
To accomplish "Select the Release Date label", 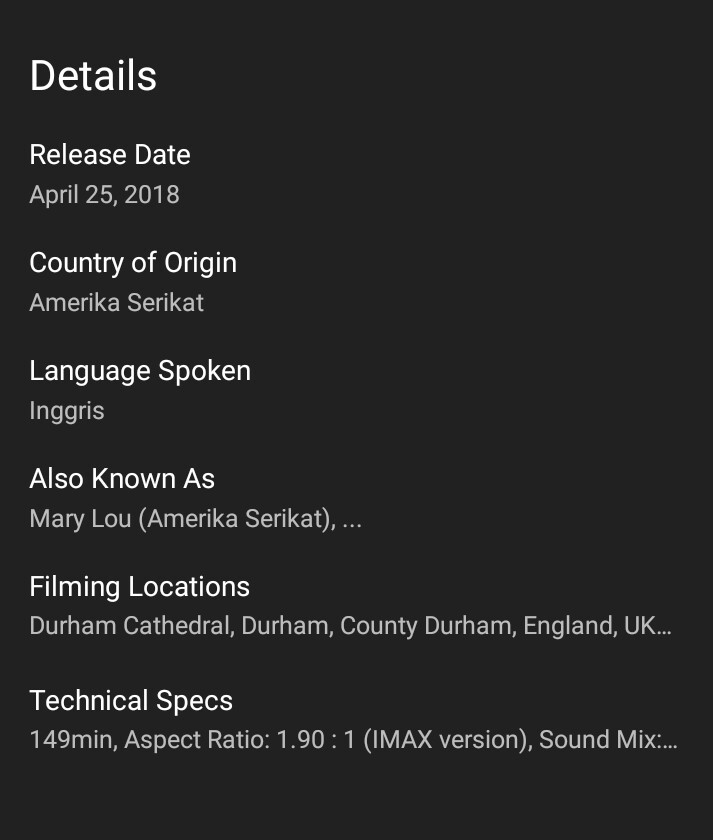I will (110, 155).
